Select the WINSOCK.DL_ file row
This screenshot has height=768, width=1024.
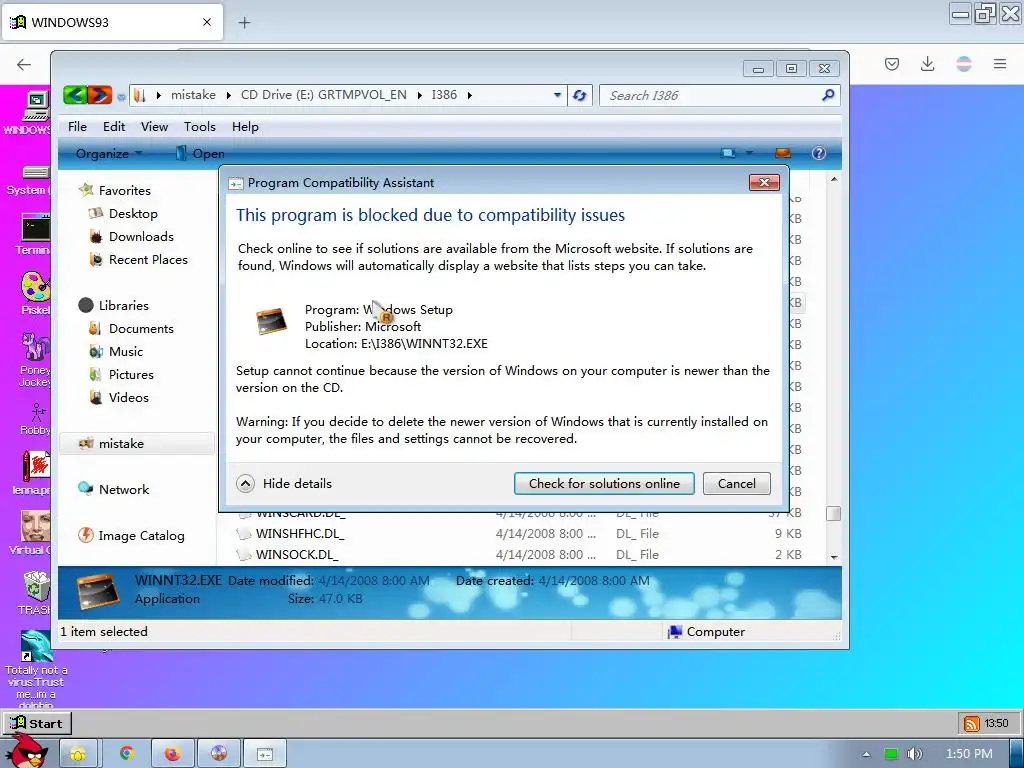click(520, 554)
